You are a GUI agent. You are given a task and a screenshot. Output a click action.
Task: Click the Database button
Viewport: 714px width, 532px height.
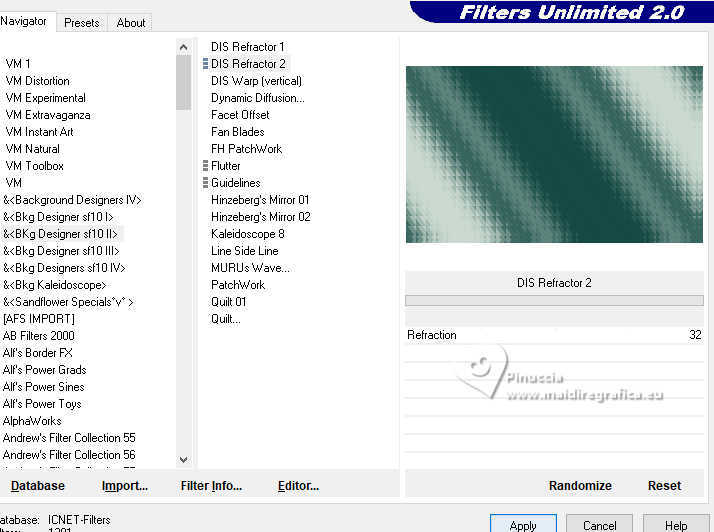38,486
